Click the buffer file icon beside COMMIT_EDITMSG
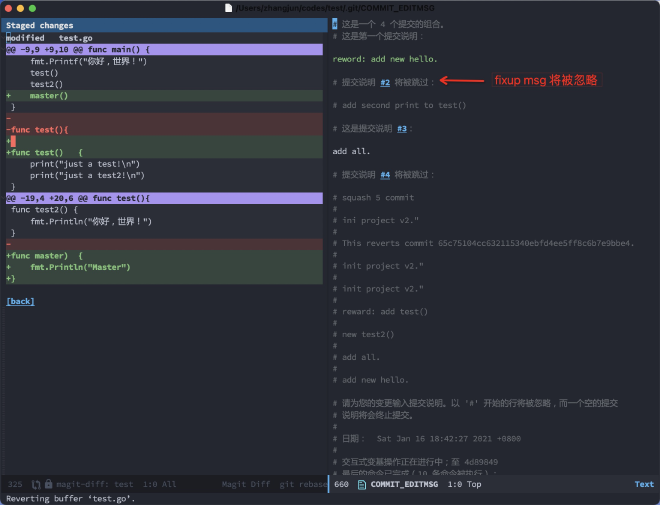Viewport: 660px width, 505px height. click(x=361, y=484)
